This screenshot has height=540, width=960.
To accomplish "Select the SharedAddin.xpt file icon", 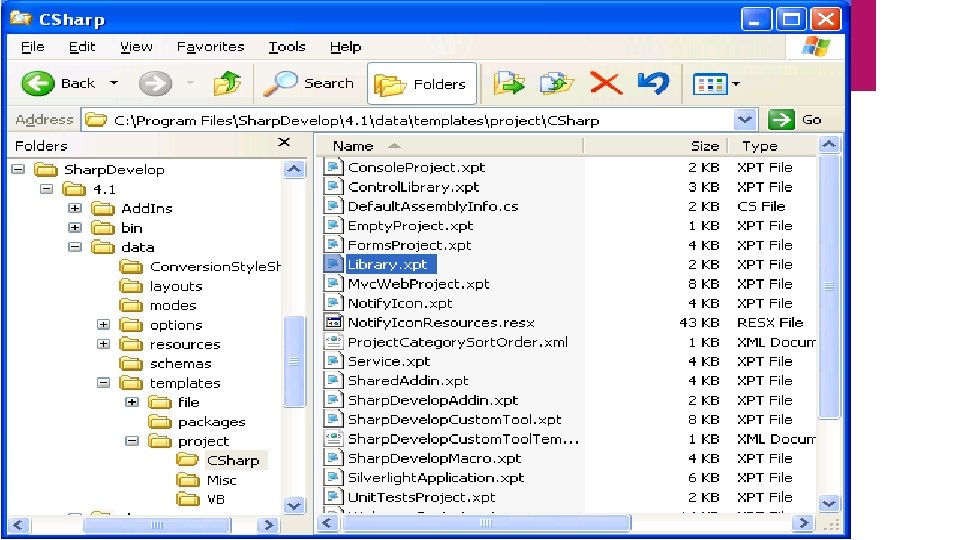I will click(x=333, y=381).
